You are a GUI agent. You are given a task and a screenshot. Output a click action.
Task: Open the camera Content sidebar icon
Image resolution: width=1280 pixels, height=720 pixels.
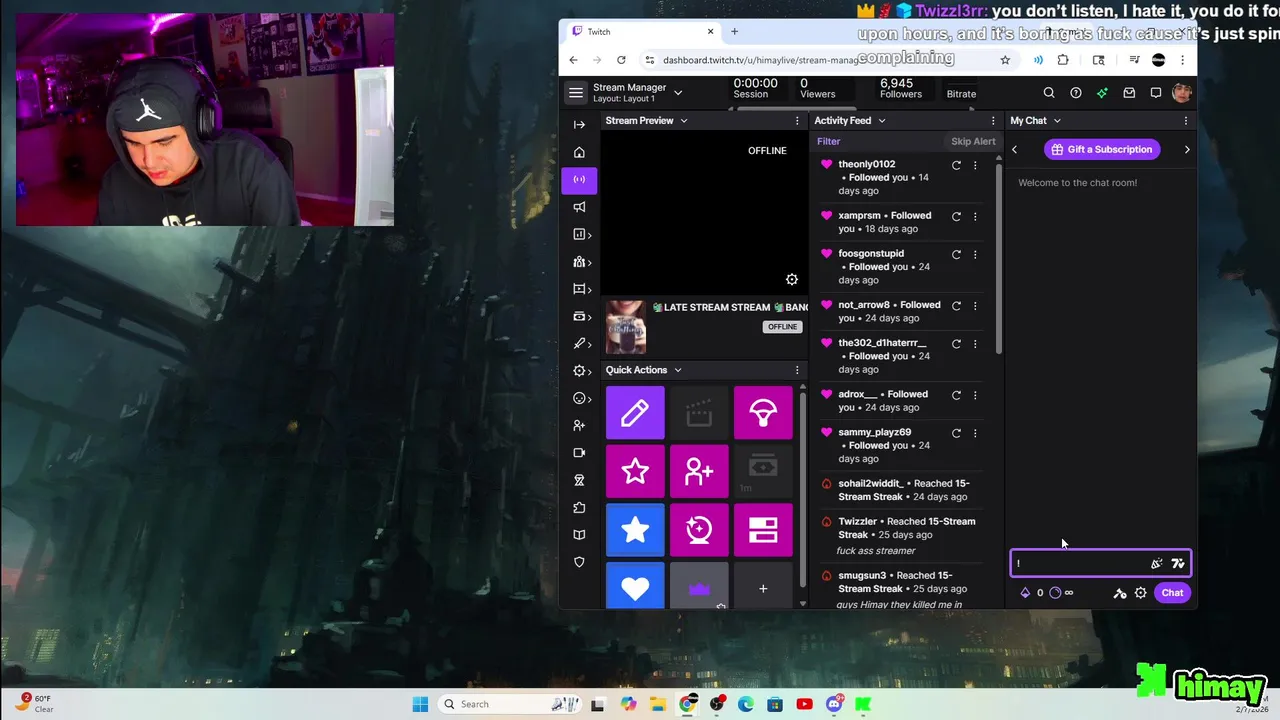579,453
